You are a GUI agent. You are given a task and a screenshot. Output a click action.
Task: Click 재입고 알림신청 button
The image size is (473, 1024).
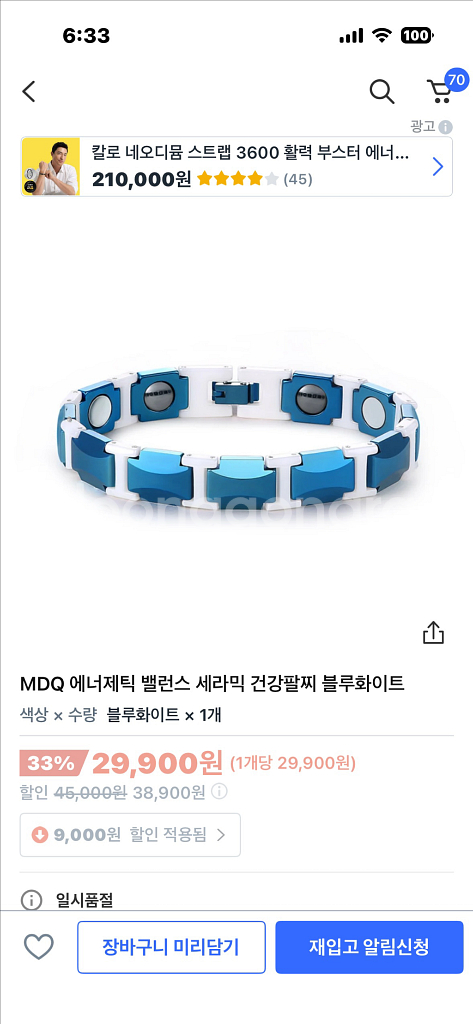tap(369, 947)
